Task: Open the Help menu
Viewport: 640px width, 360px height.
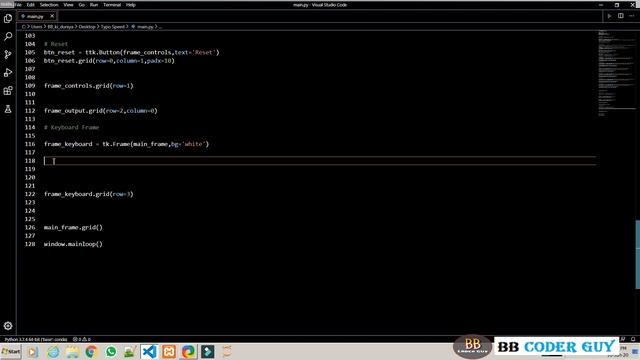Action: (131, 5)
